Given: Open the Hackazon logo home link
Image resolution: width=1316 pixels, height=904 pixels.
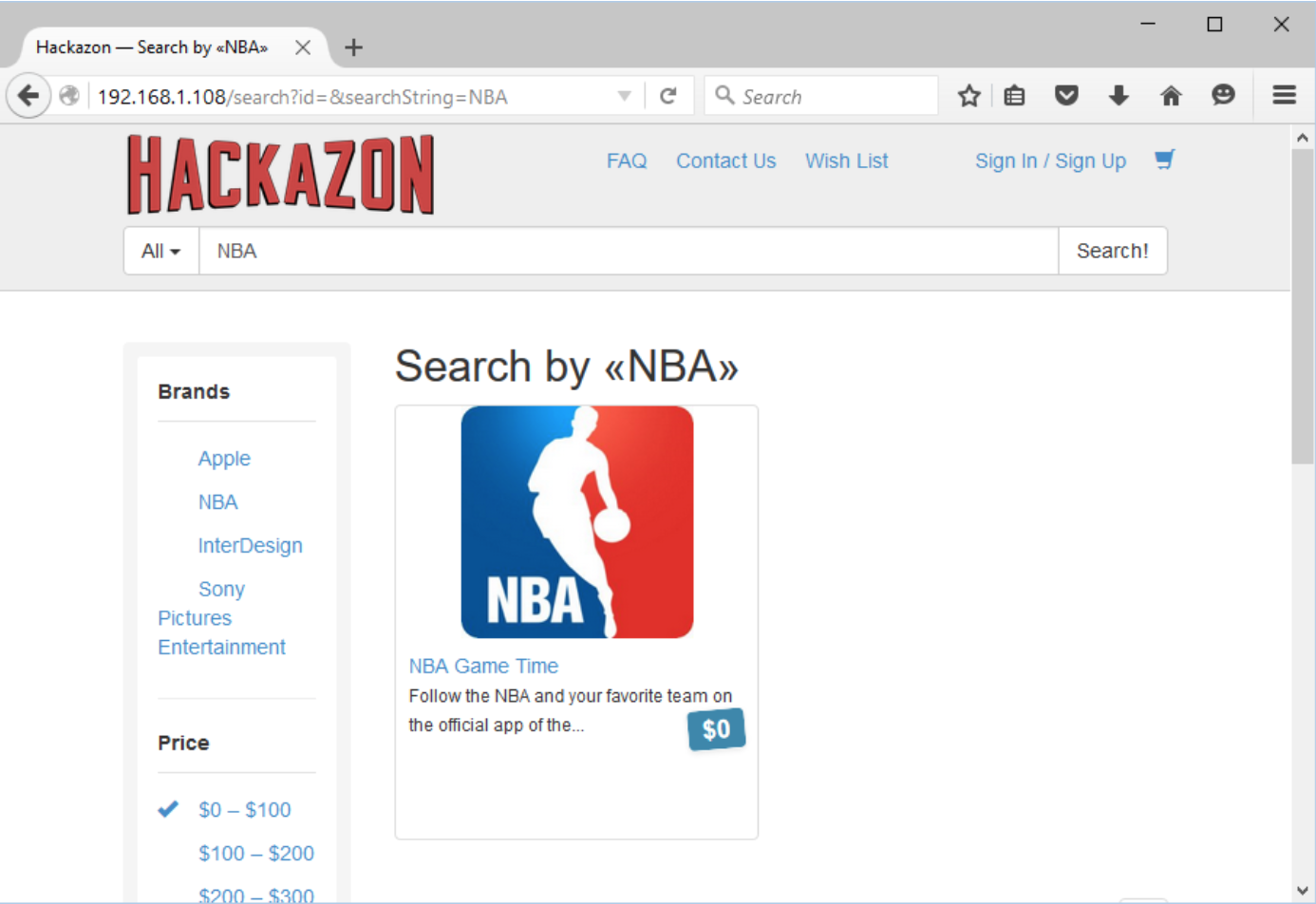Looking at the screenshot, I should coord(281,174).
